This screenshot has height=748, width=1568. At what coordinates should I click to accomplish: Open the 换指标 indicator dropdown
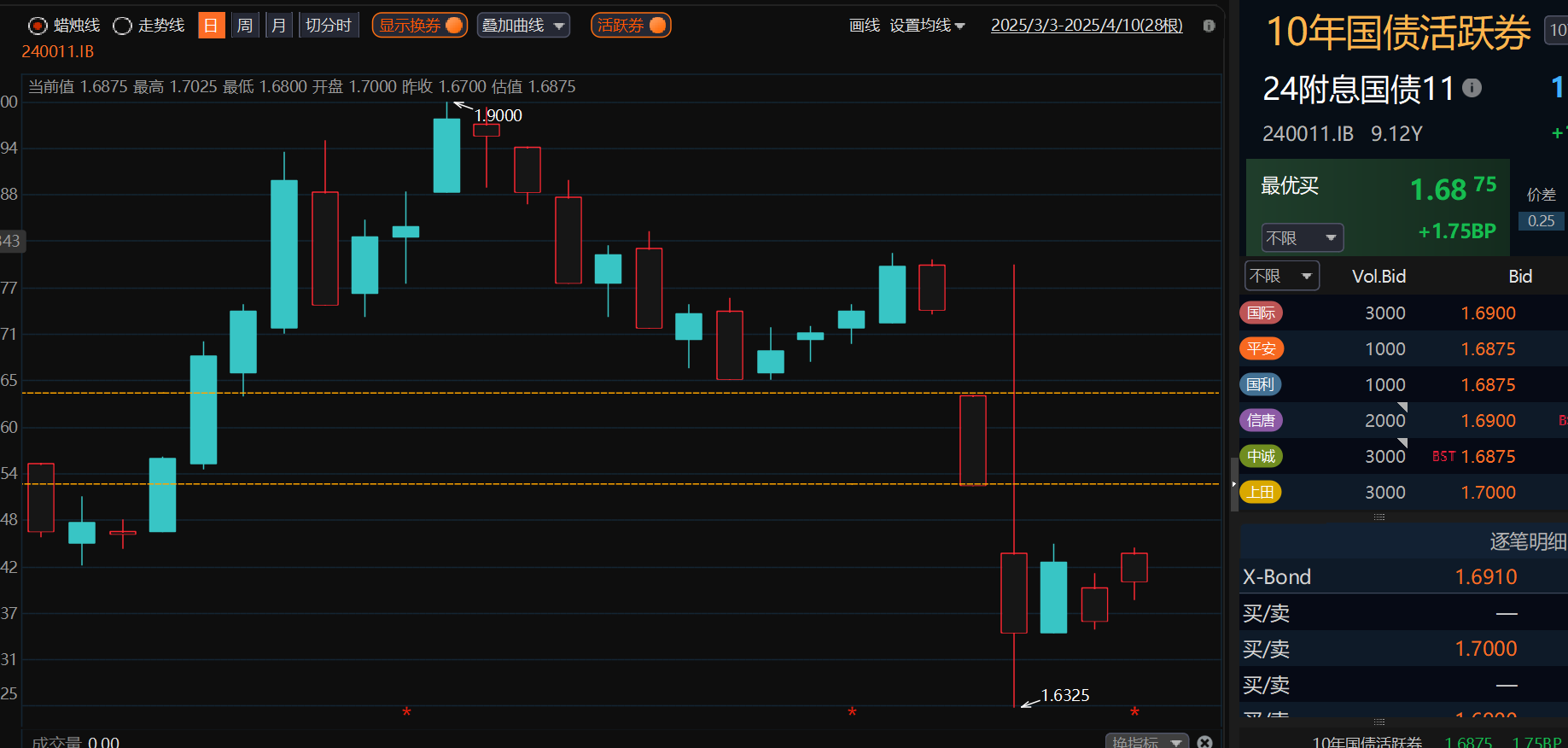pyautogui.click(x=1146, y=741)
